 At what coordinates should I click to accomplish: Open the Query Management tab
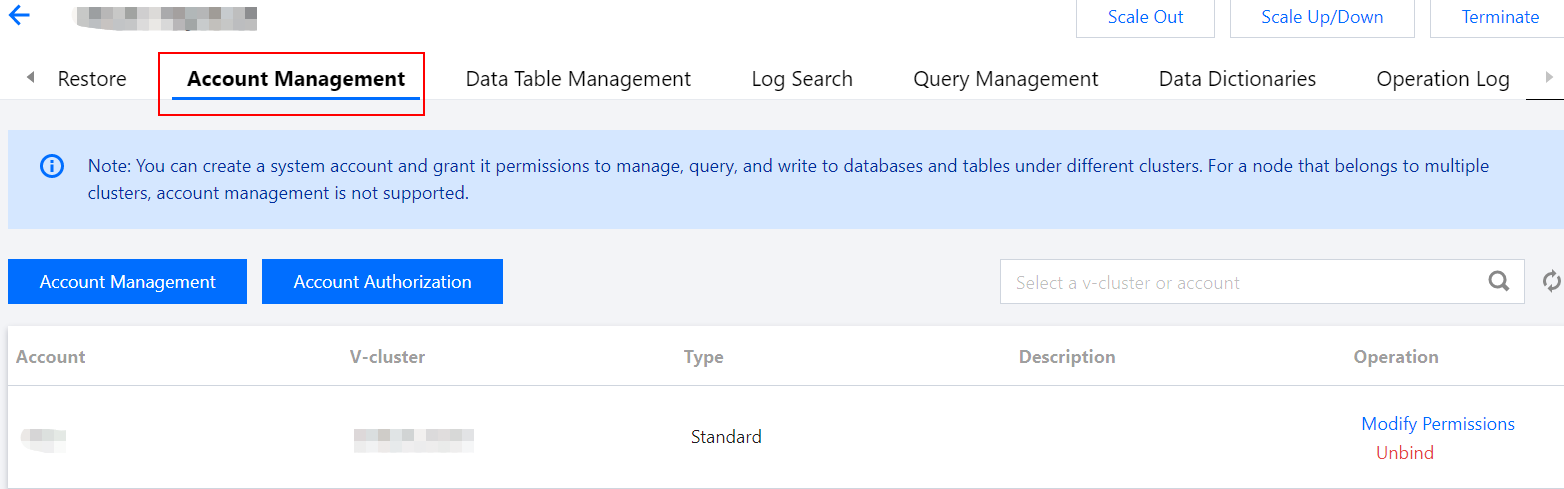pos(1005,79)
